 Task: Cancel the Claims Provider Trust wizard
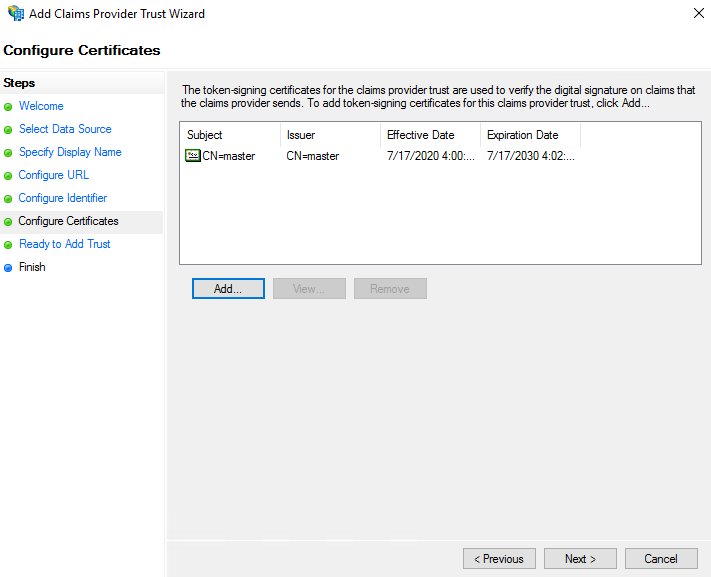pyautogui.click(x=661, y=559)
